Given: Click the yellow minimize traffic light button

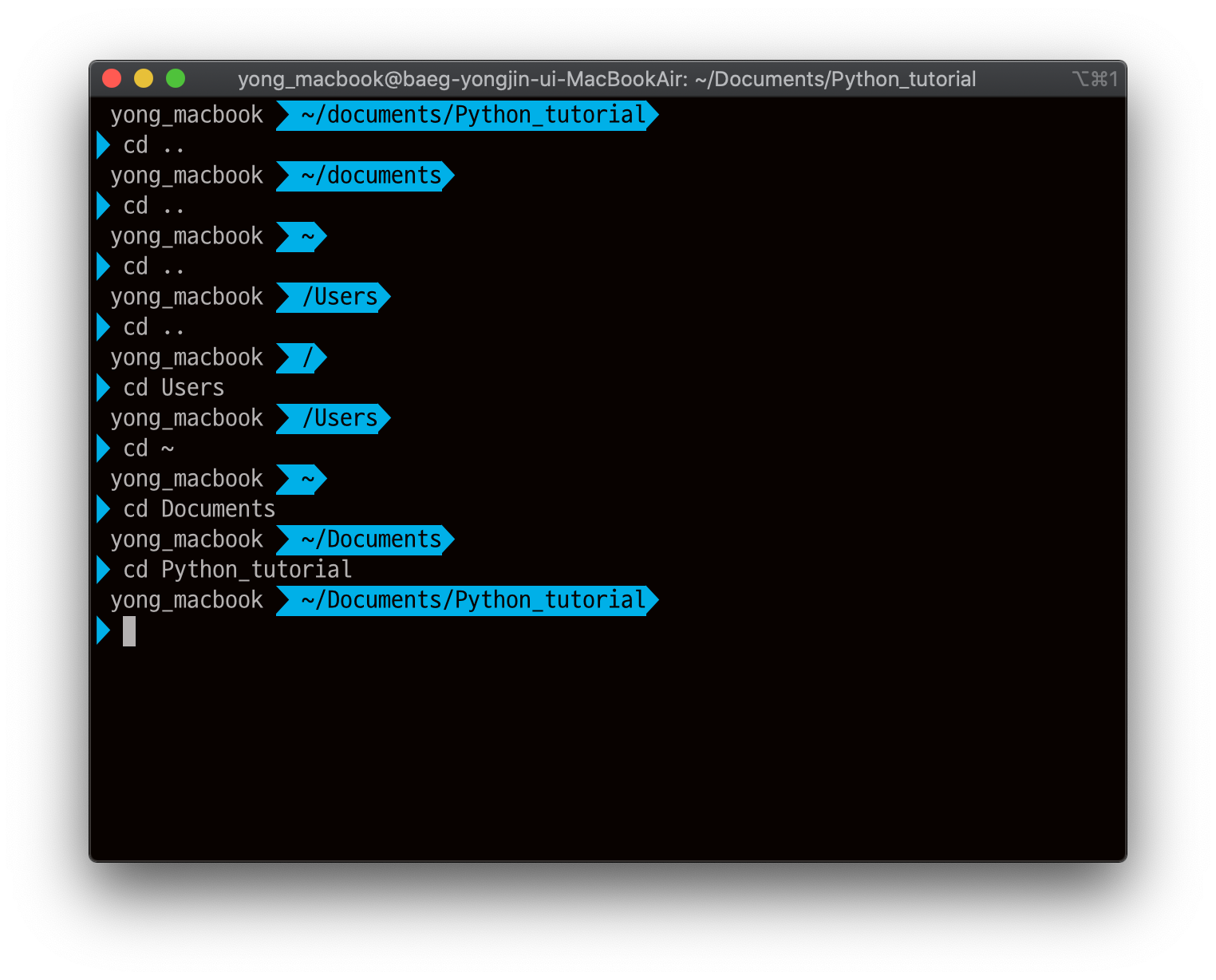Looking at the screenshot, I should point(144,78).
